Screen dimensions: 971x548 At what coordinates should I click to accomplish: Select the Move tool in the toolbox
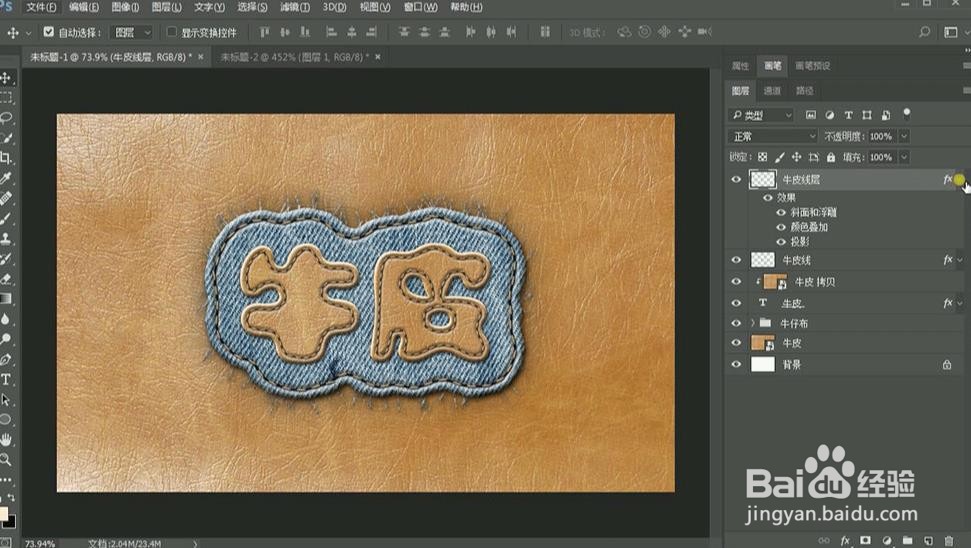point(6,78)
